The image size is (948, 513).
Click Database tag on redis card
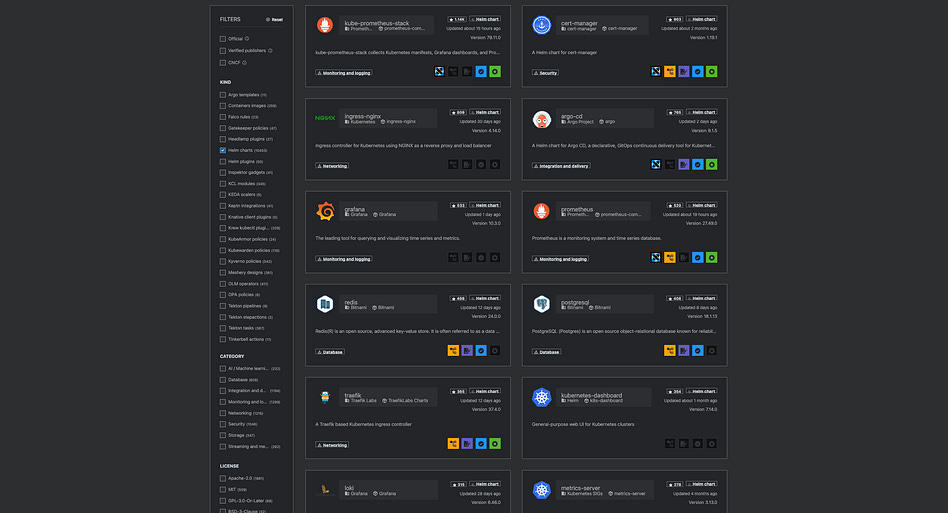pyautogui.click(x=330, y=352)
